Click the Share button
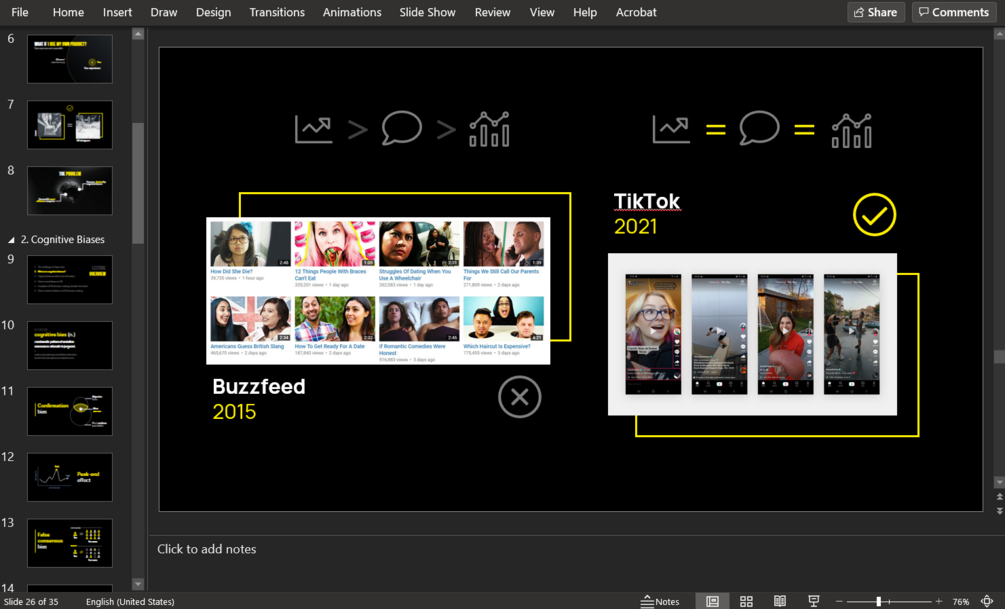 pos(876,12)
